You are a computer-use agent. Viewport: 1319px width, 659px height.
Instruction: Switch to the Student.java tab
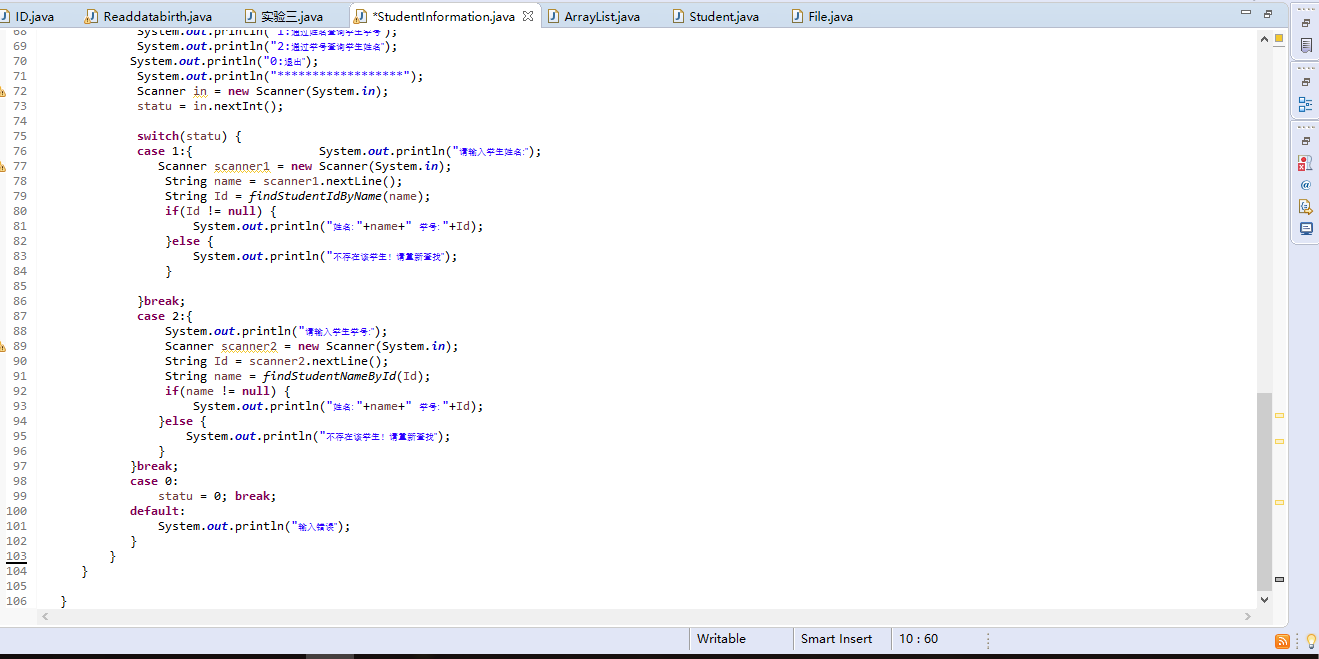(715, 16)
